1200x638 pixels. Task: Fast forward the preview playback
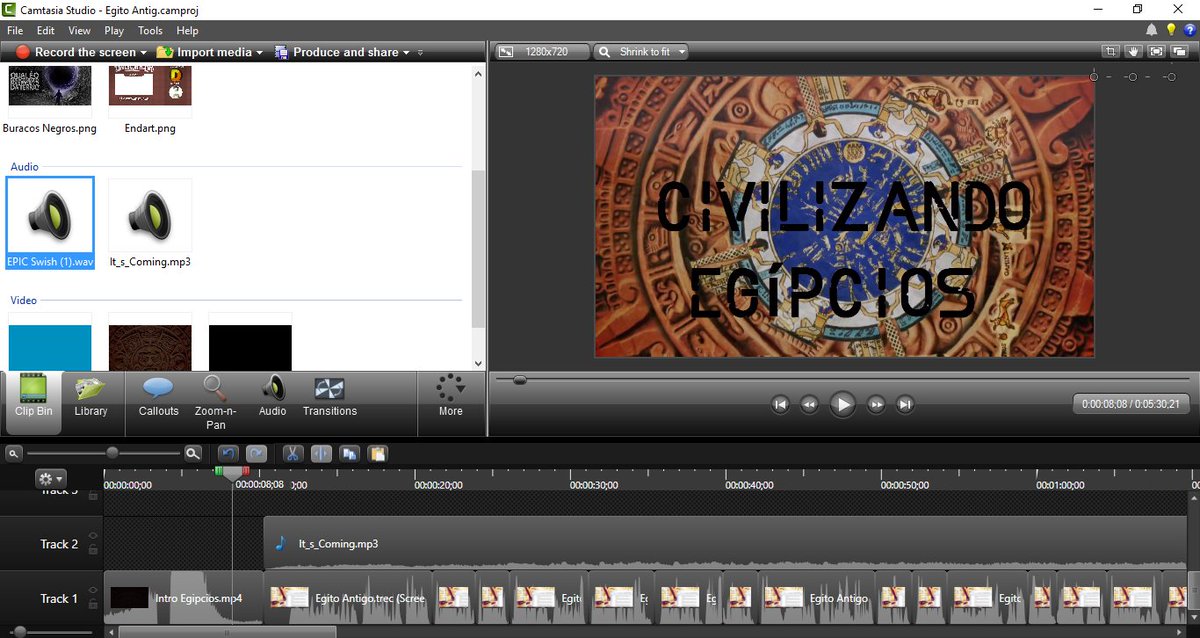point(876,404)
